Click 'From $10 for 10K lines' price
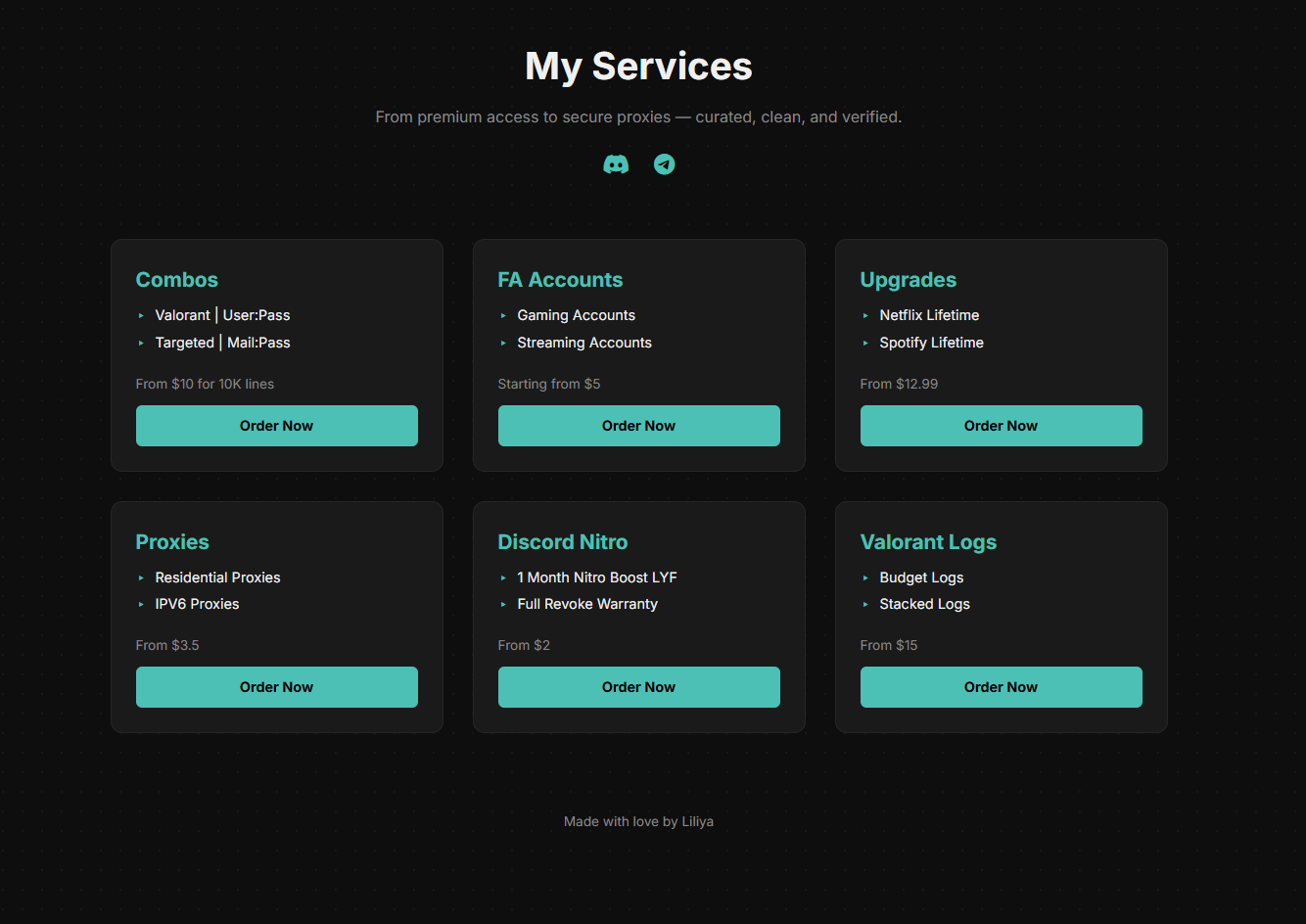The width and height of the screenshot is (1306, 924). pos(205,384)
